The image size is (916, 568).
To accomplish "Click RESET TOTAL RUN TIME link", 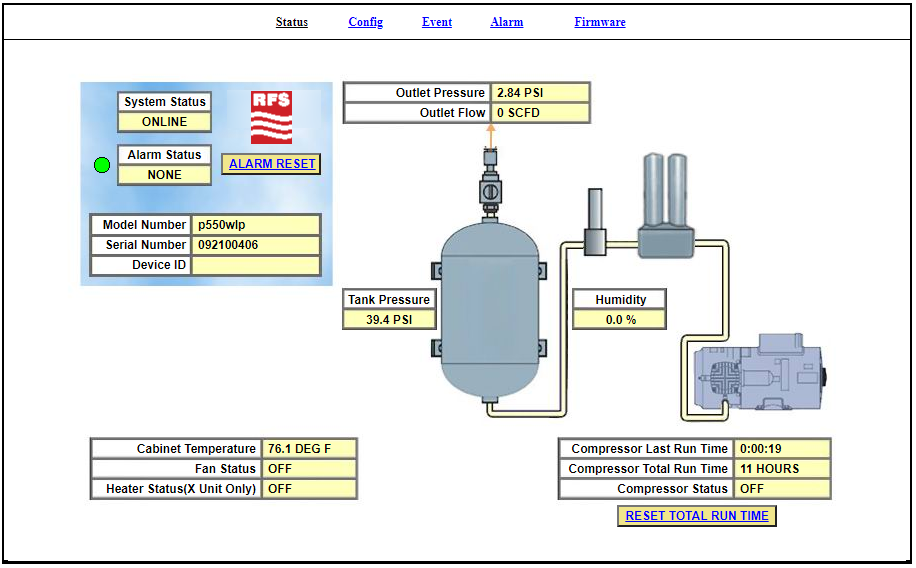I will pyautogui.click(x=697, y=516).
